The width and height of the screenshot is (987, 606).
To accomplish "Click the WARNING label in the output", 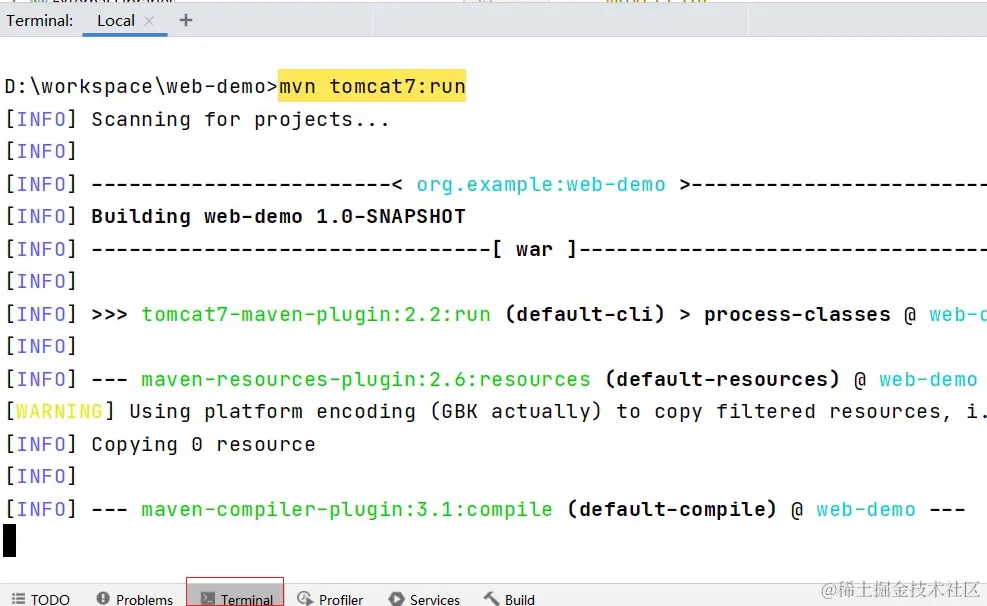I will [59, 412].
